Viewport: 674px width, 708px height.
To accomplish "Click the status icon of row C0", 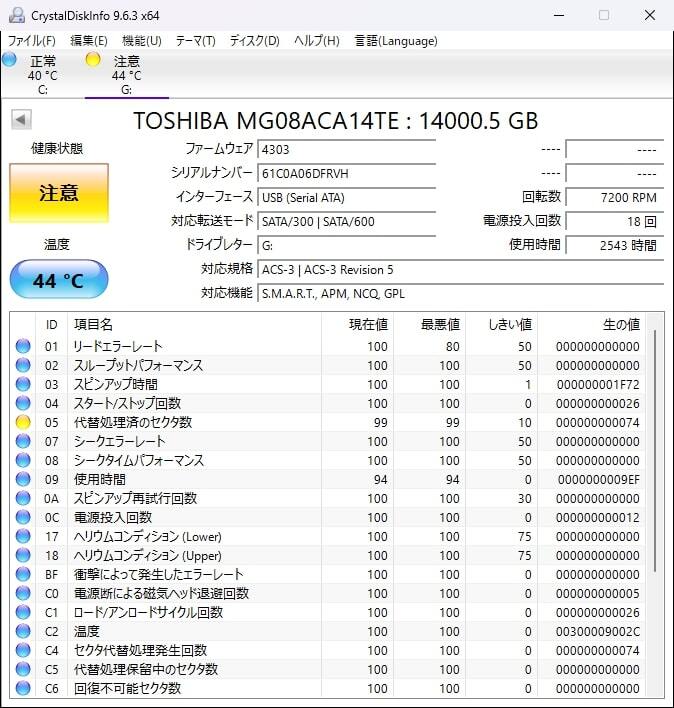I will click(x=23, y=593).
